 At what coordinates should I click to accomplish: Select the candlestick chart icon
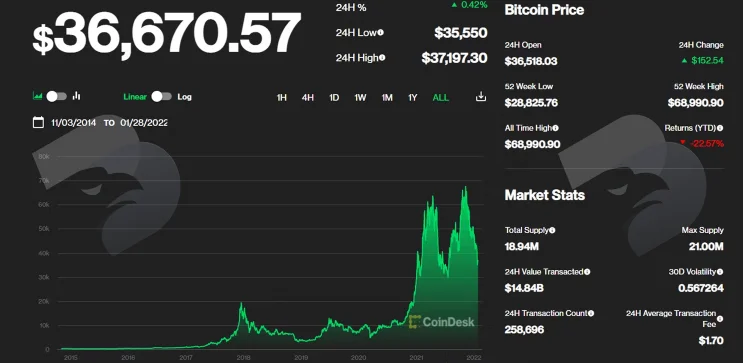(x=76, y=96)
